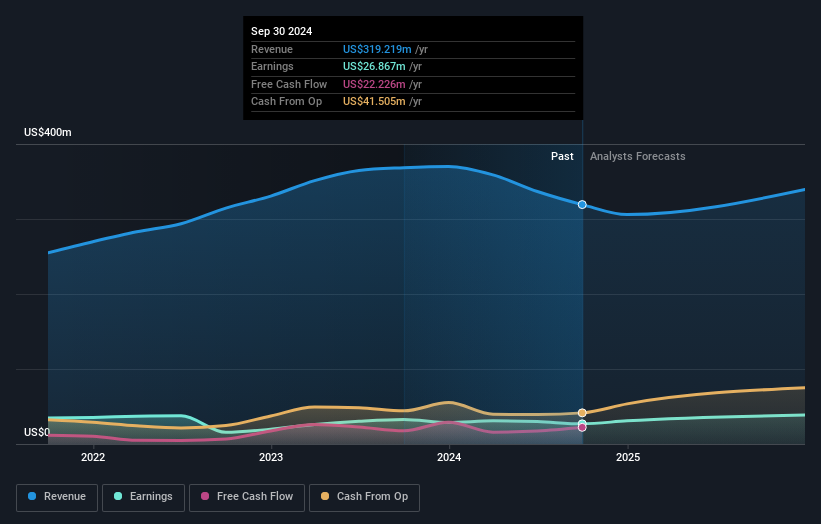Click the US$22.226m free cash flow value
821x524 pixels.
(374, 84)
